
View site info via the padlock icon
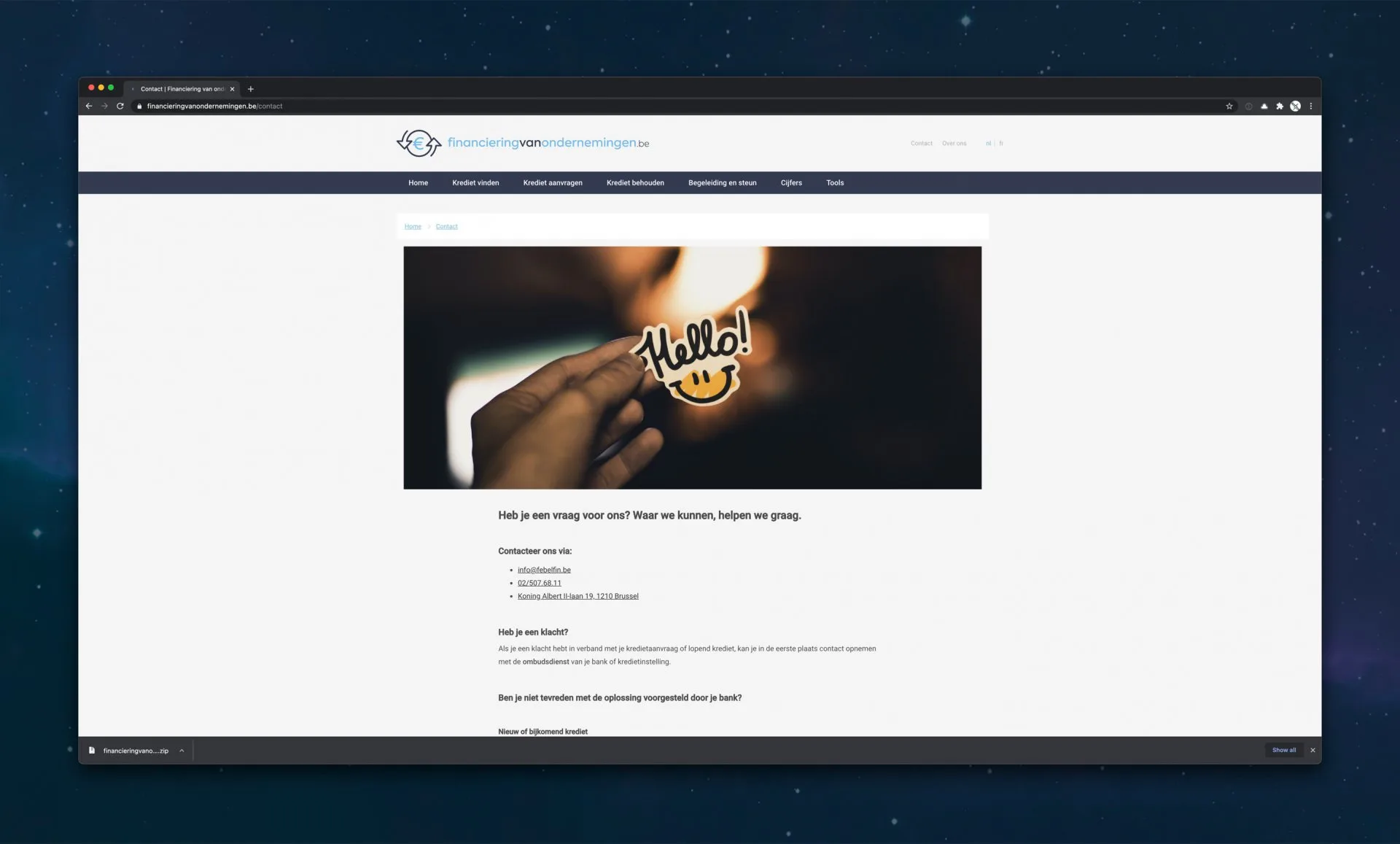coord(139,106)
